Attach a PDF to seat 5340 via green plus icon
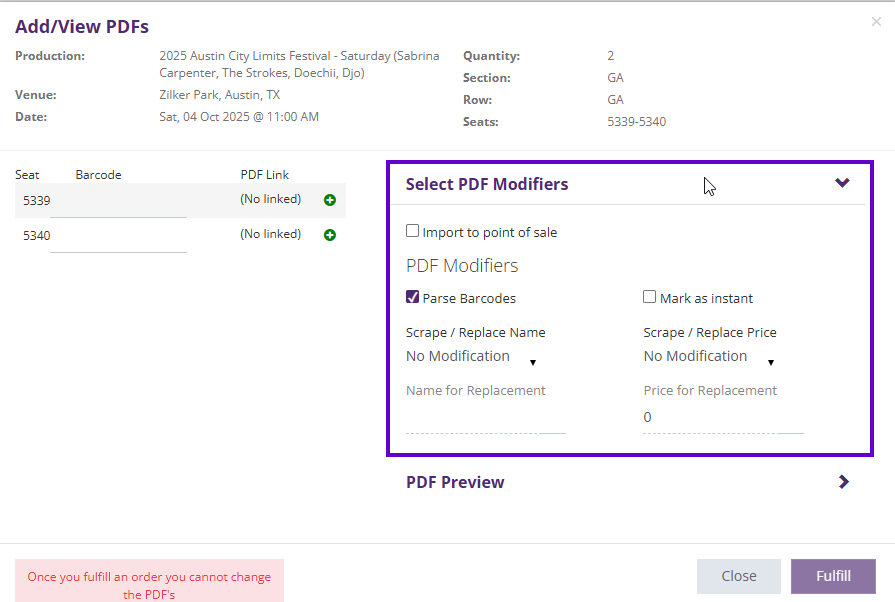895x602 pixels. [x=330, y=235]
